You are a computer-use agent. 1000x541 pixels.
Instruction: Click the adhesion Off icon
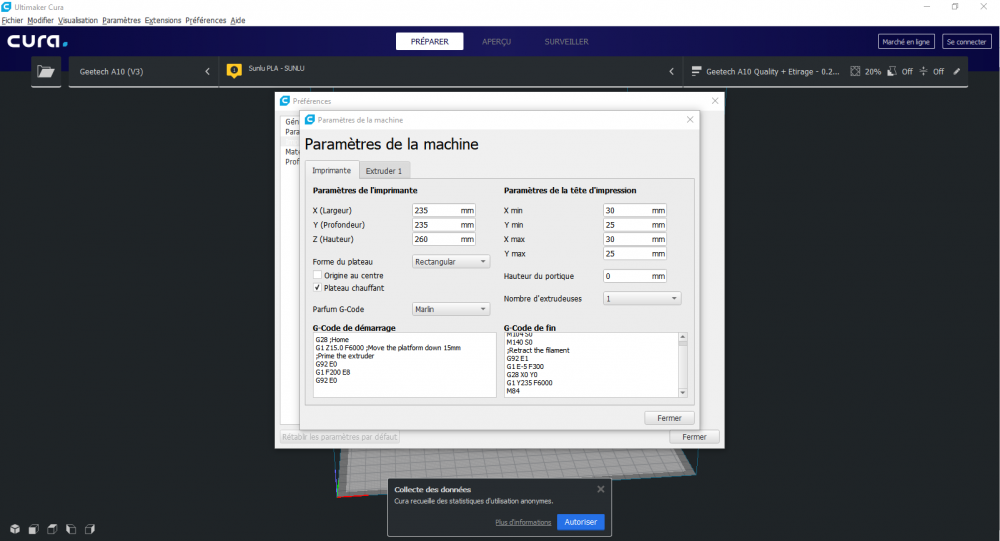click(x=923, y=71)
